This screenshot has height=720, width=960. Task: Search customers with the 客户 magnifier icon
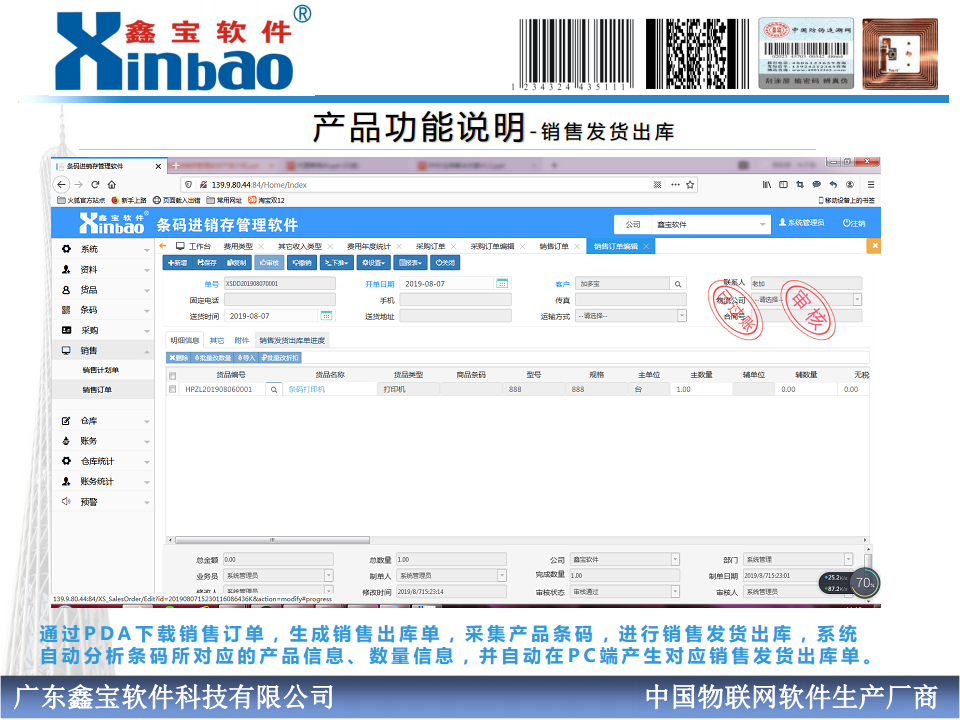[678, 284]
